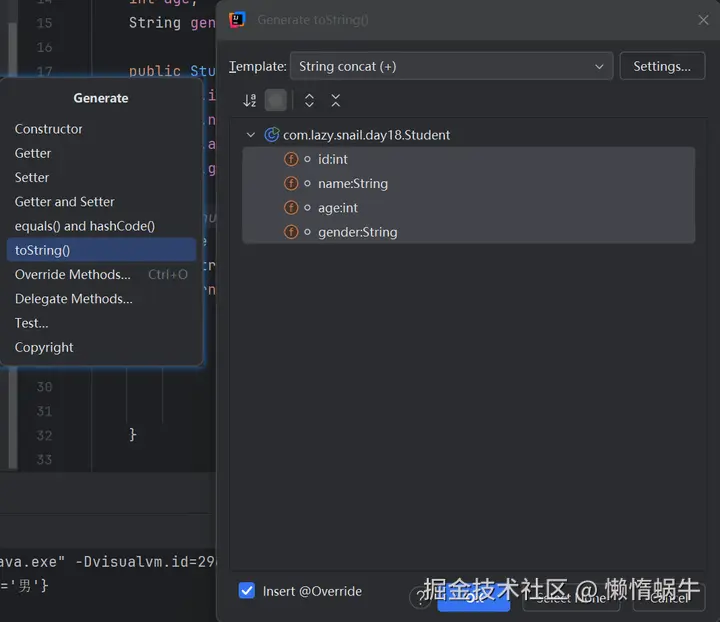Choose Getter and Setter entry
Image resolution: width=720 pixels, height=622 pixels.
pos(101,202)
